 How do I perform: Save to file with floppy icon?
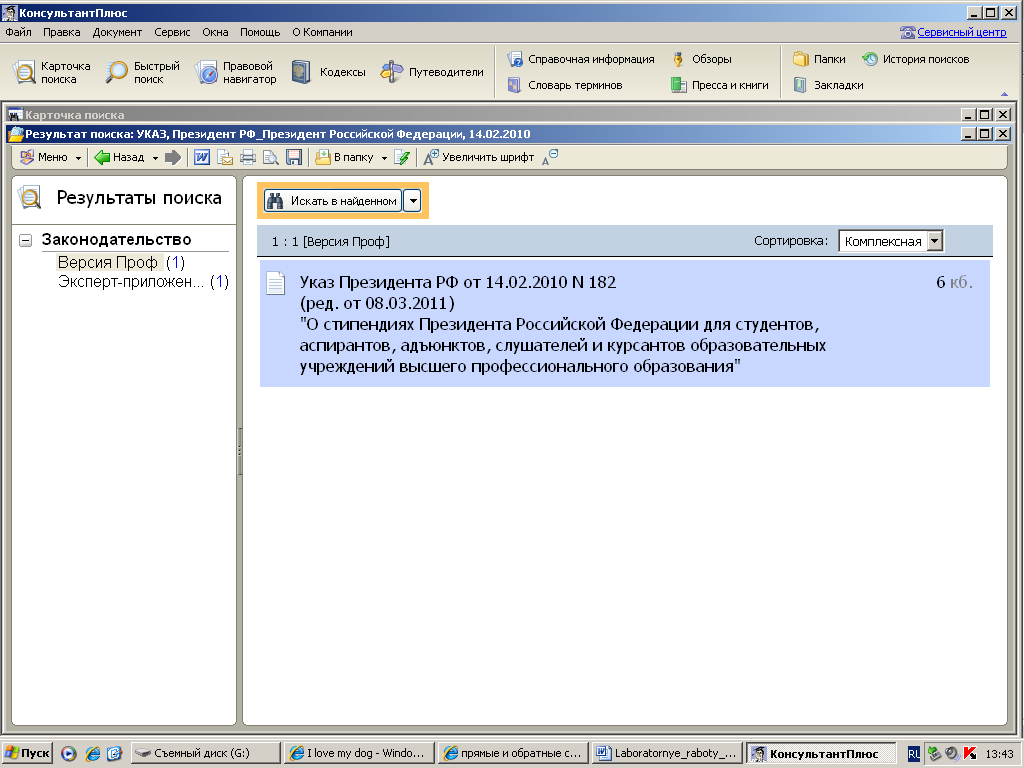click(x=294, y=157)
